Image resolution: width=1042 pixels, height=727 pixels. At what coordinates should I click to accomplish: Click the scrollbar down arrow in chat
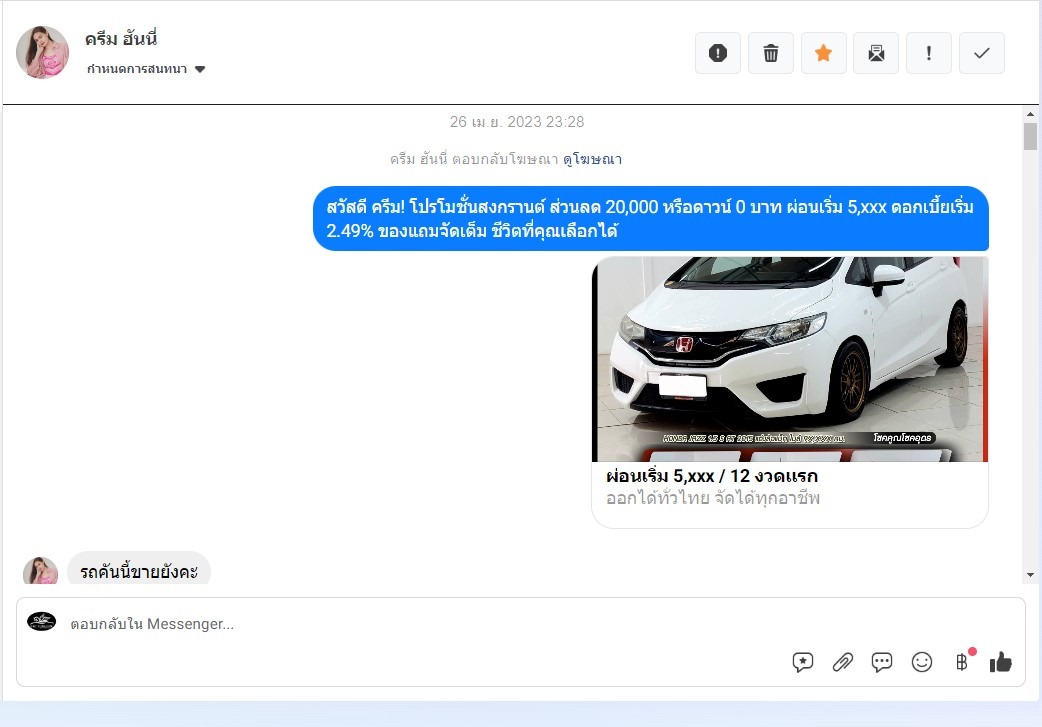[x=1030, y=575]
